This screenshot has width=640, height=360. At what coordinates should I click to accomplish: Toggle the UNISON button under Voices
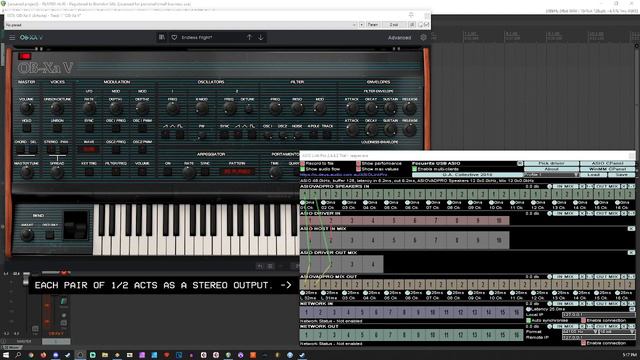(57, 128)
